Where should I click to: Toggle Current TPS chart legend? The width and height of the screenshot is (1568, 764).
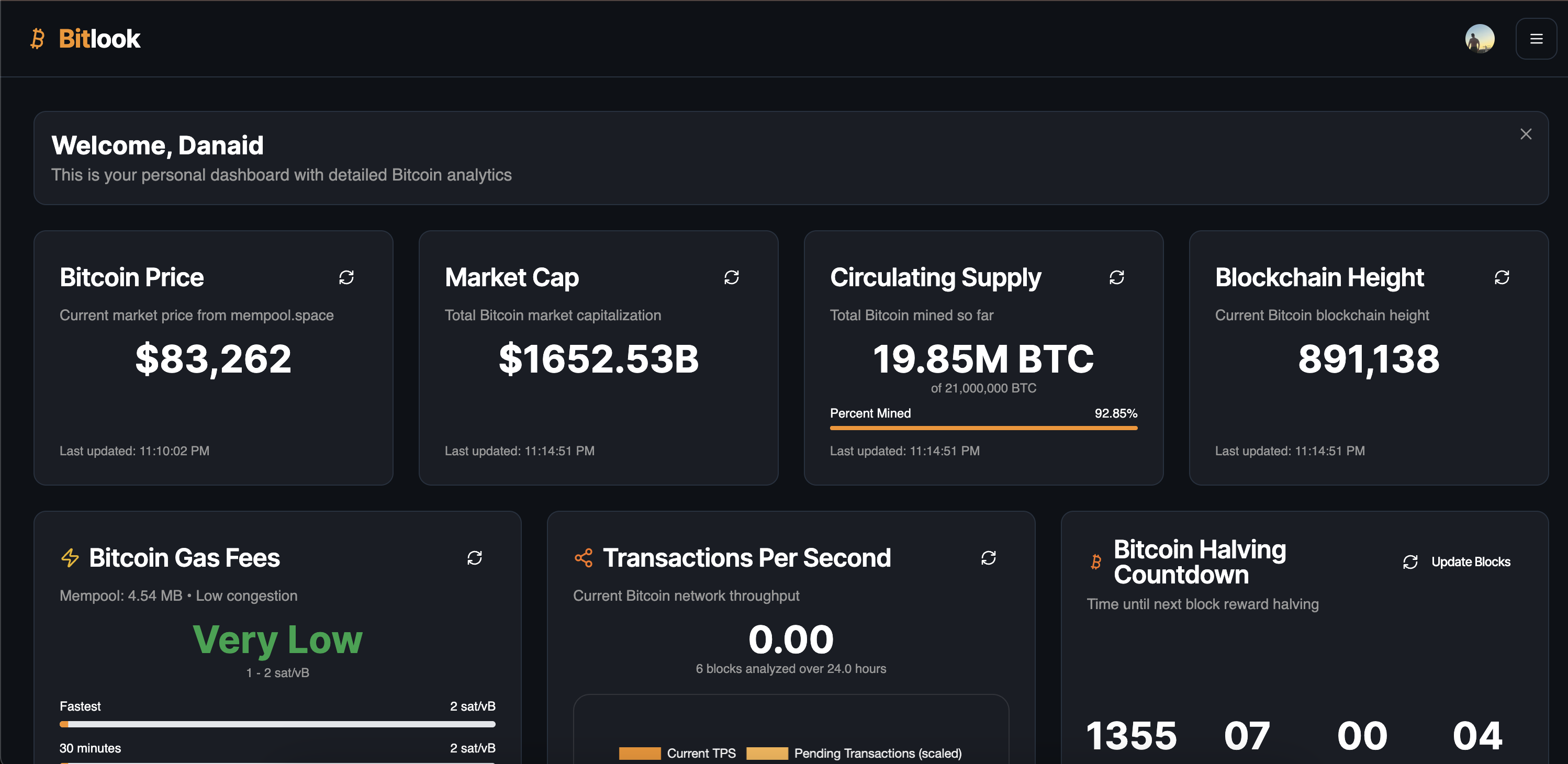677,753
